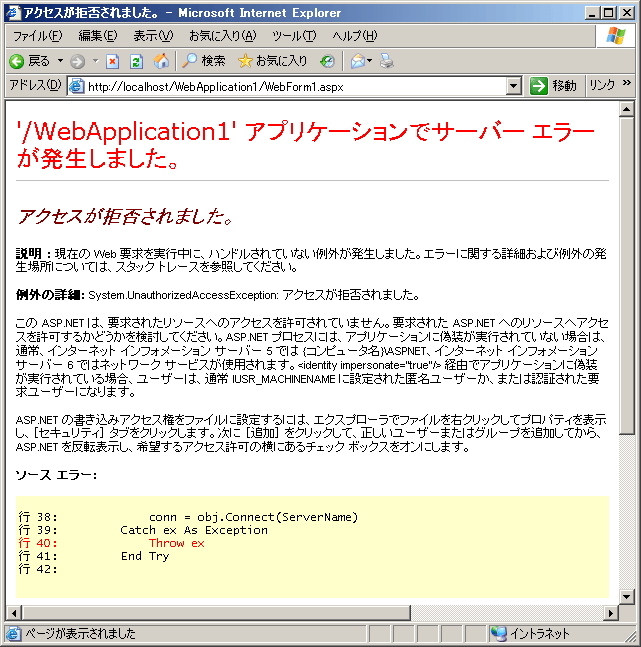Click the status bar page icon

tap(13, 633)
